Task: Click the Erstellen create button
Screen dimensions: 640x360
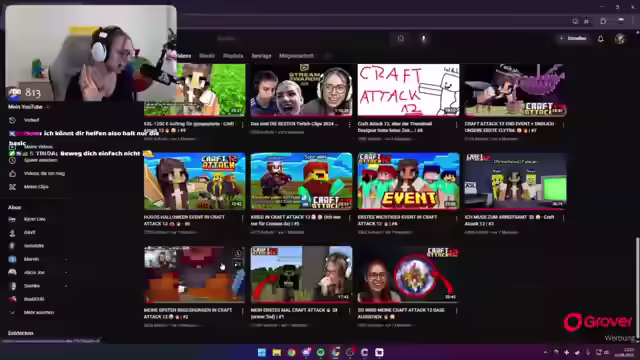Action: click(x=573, y=38)
